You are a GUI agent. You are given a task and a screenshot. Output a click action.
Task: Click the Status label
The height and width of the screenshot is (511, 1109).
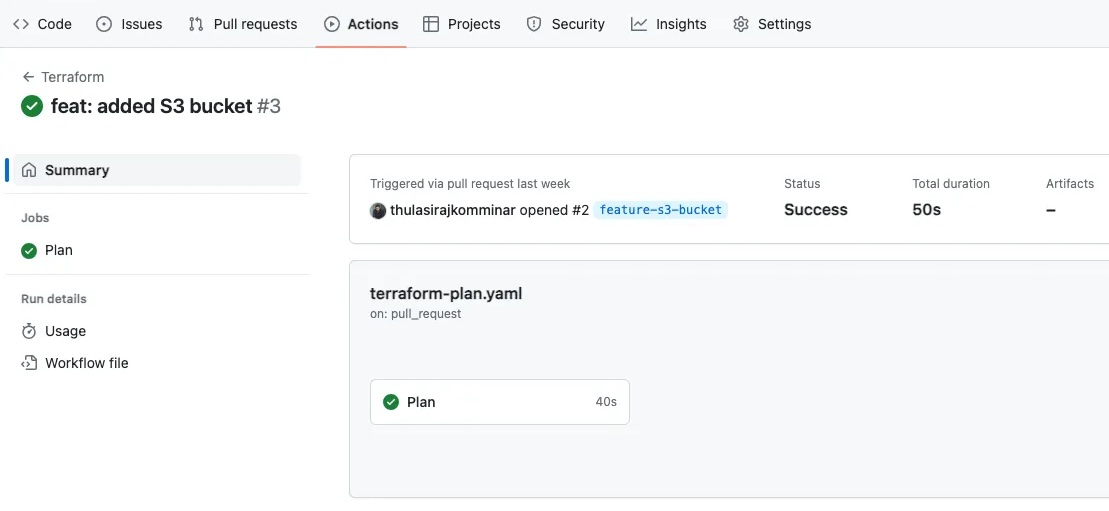802,184
